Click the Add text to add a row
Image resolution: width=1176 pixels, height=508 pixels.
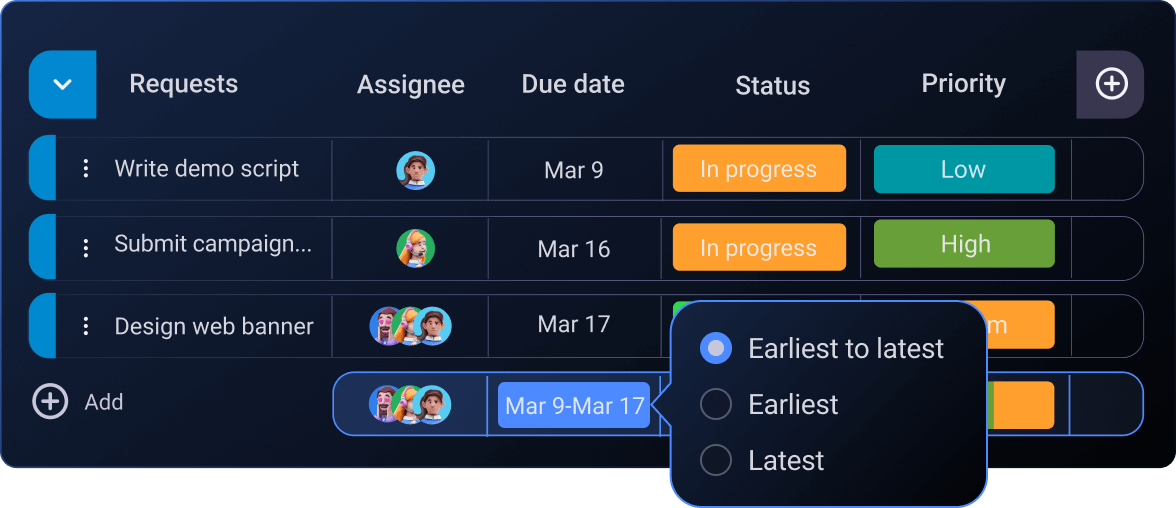(x=104, y=402)
